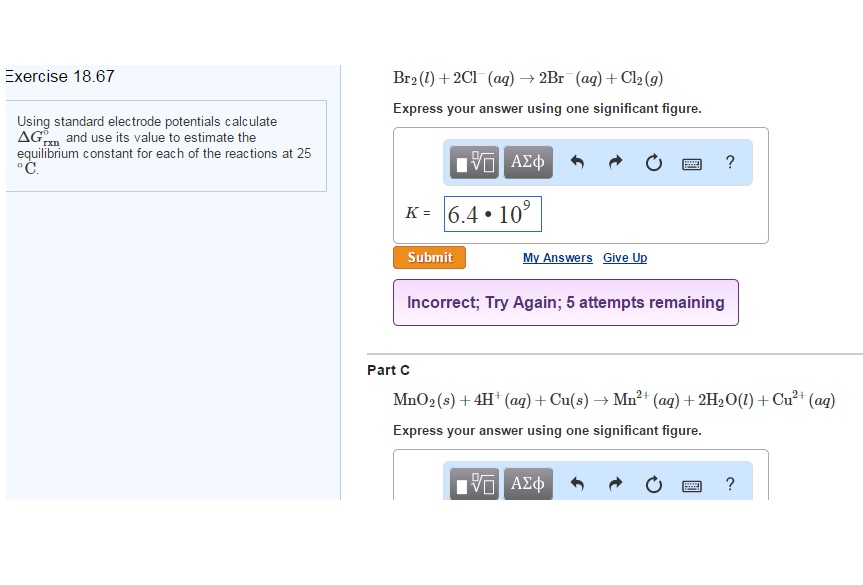The width and height of the screenshot is (863, 585).
Task: Click the Incorrect; Try Again feedback banner
Action: click(x=565, y=302)
